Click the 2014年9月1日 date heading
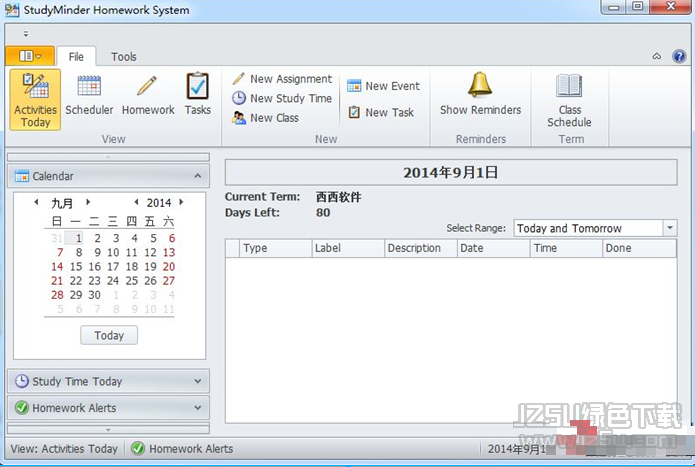Image resolution: width=695 pixels, height=467 pixels. (451, 172)
